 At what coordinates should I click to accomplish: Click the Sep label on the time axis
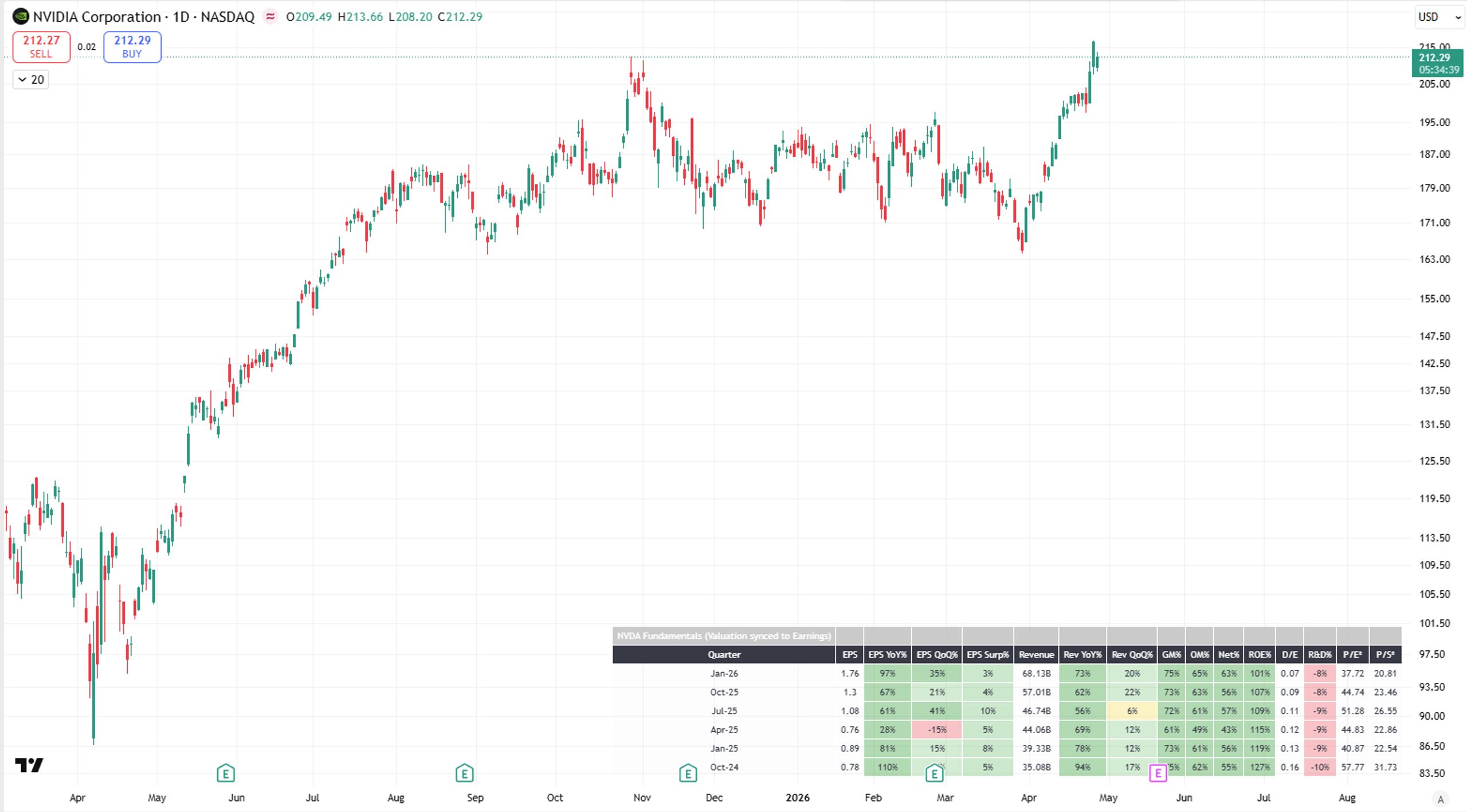coord(475,798)
